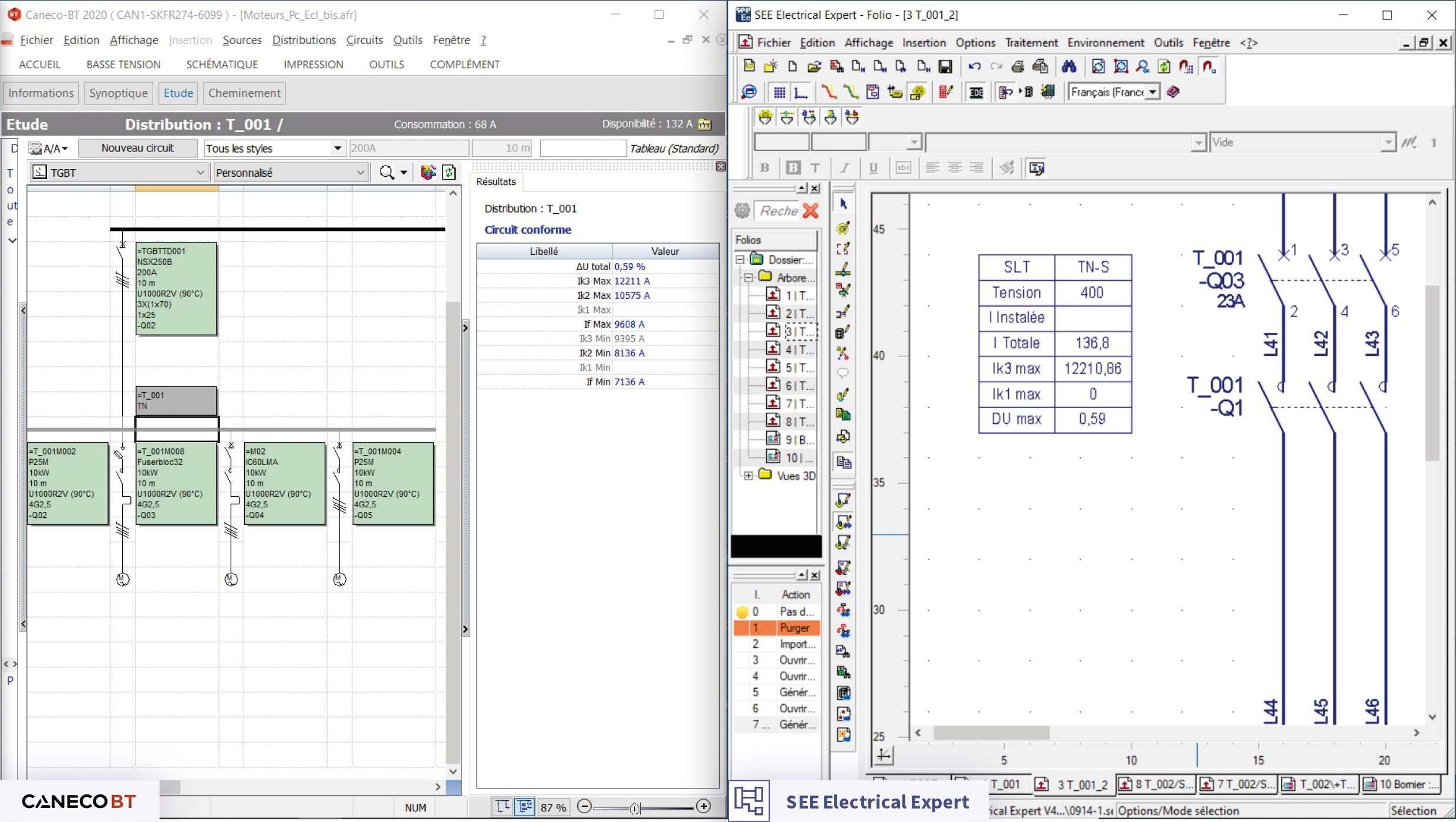The height and width of the screenshot is (822, 1456).
Task: Click the Save floppy disk icon
Action: point(945,67)
